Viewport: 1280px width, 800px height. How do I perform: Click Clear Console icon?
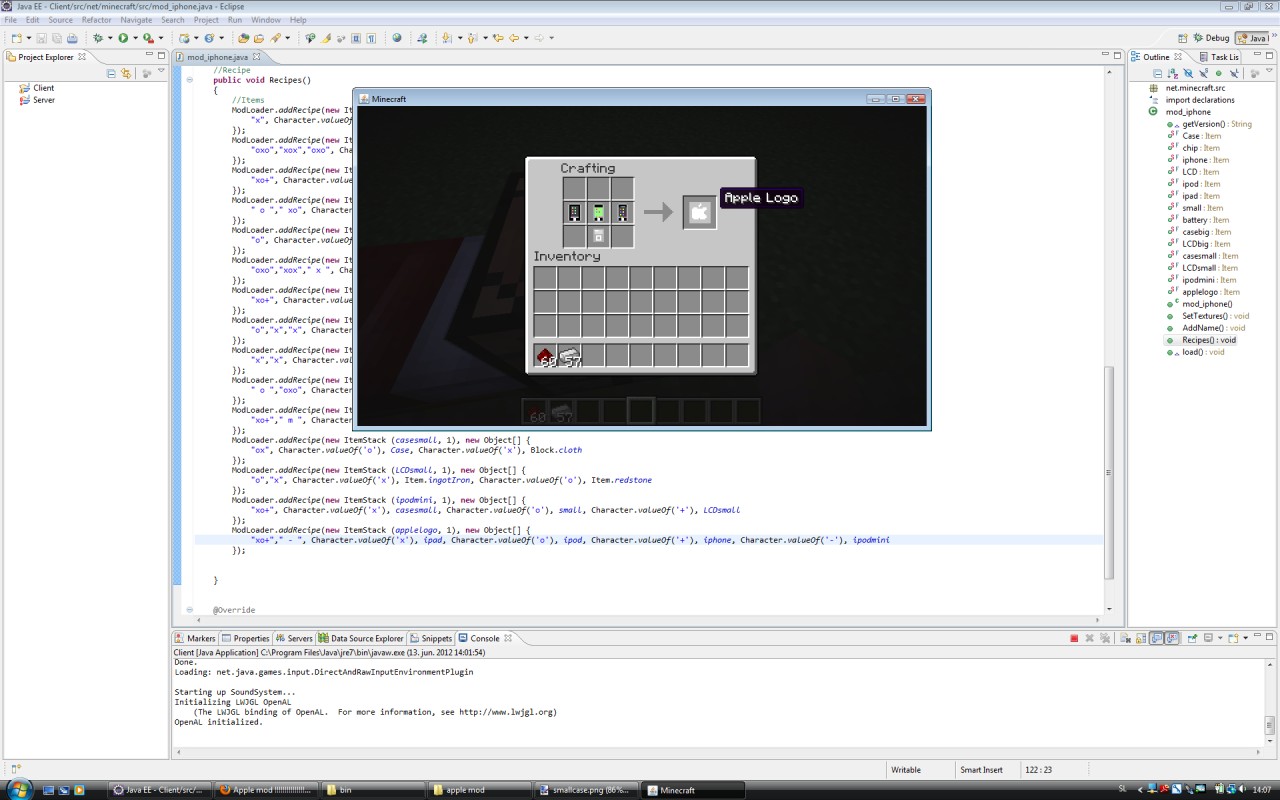click(1125, 638)
